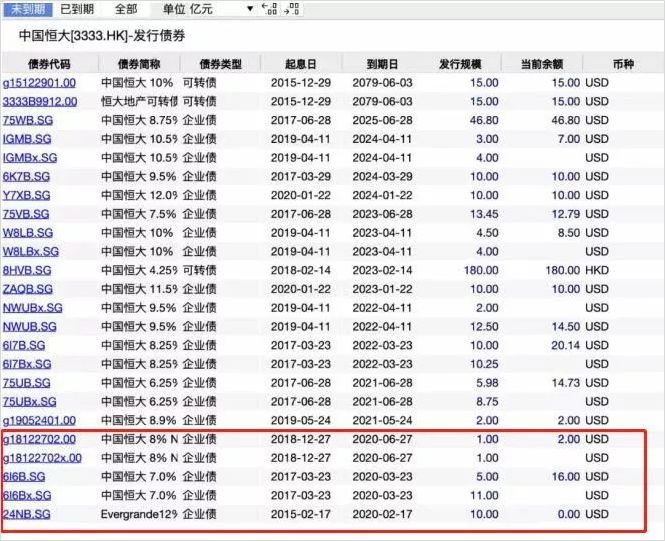
Task: Select the 20.14 current balance cell
Action: 566,346
